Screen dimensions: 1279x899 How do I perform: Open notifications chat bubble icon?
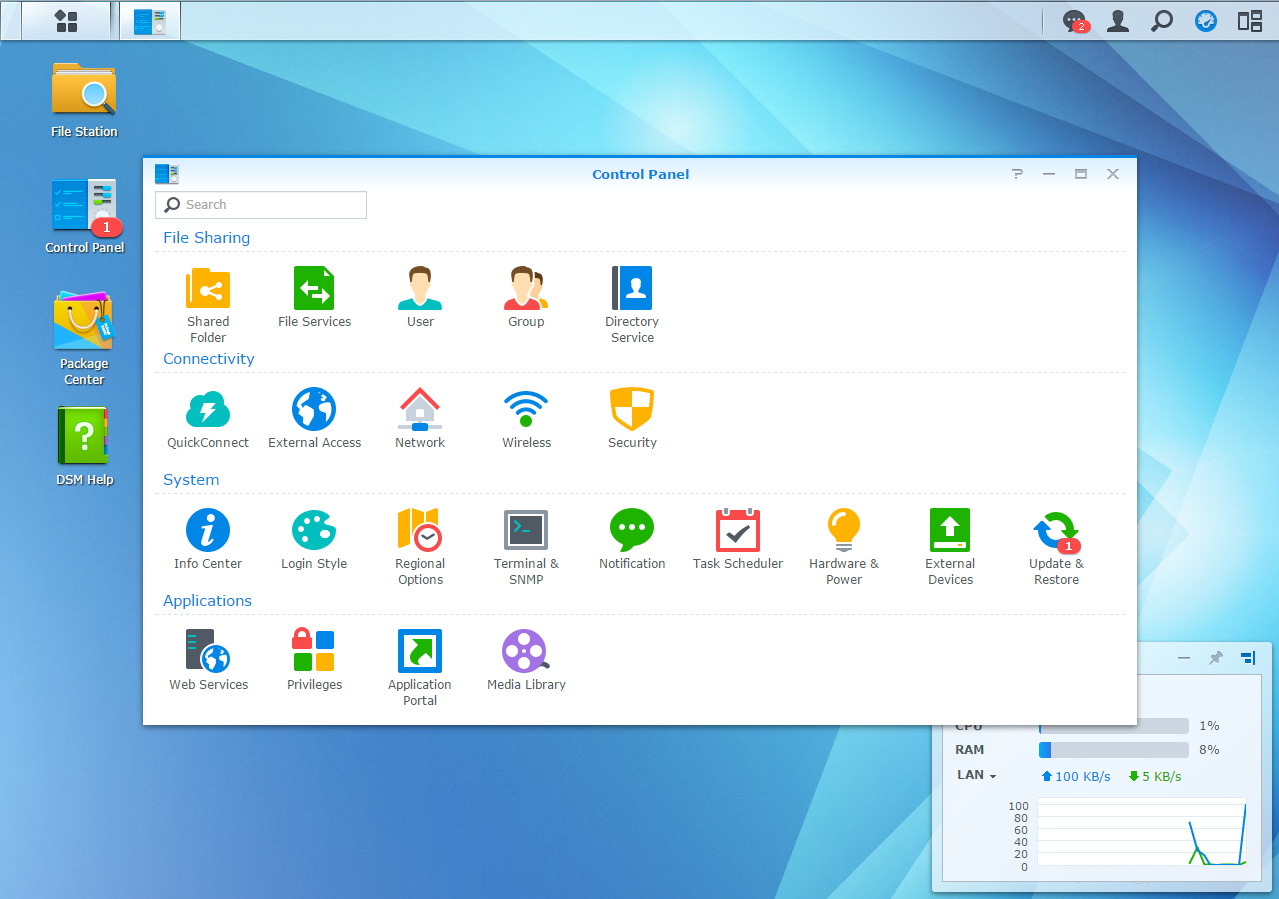pos(1075,21)
